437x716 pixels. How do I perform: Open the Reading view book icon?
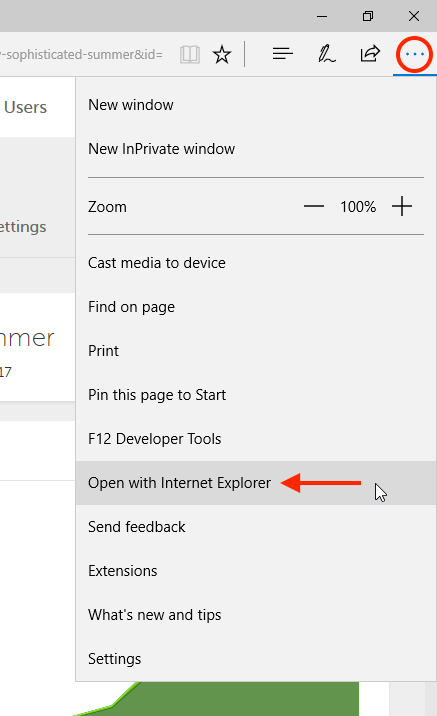tap(190, 55)
